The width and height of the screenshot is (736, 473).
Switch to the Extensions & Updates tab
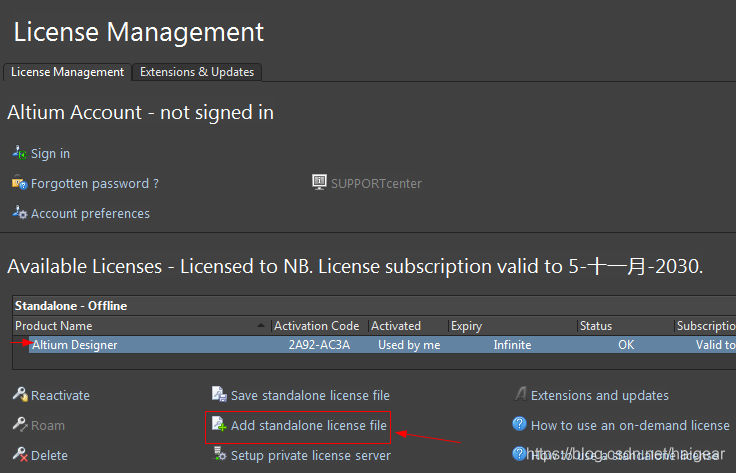pos(197,72)
